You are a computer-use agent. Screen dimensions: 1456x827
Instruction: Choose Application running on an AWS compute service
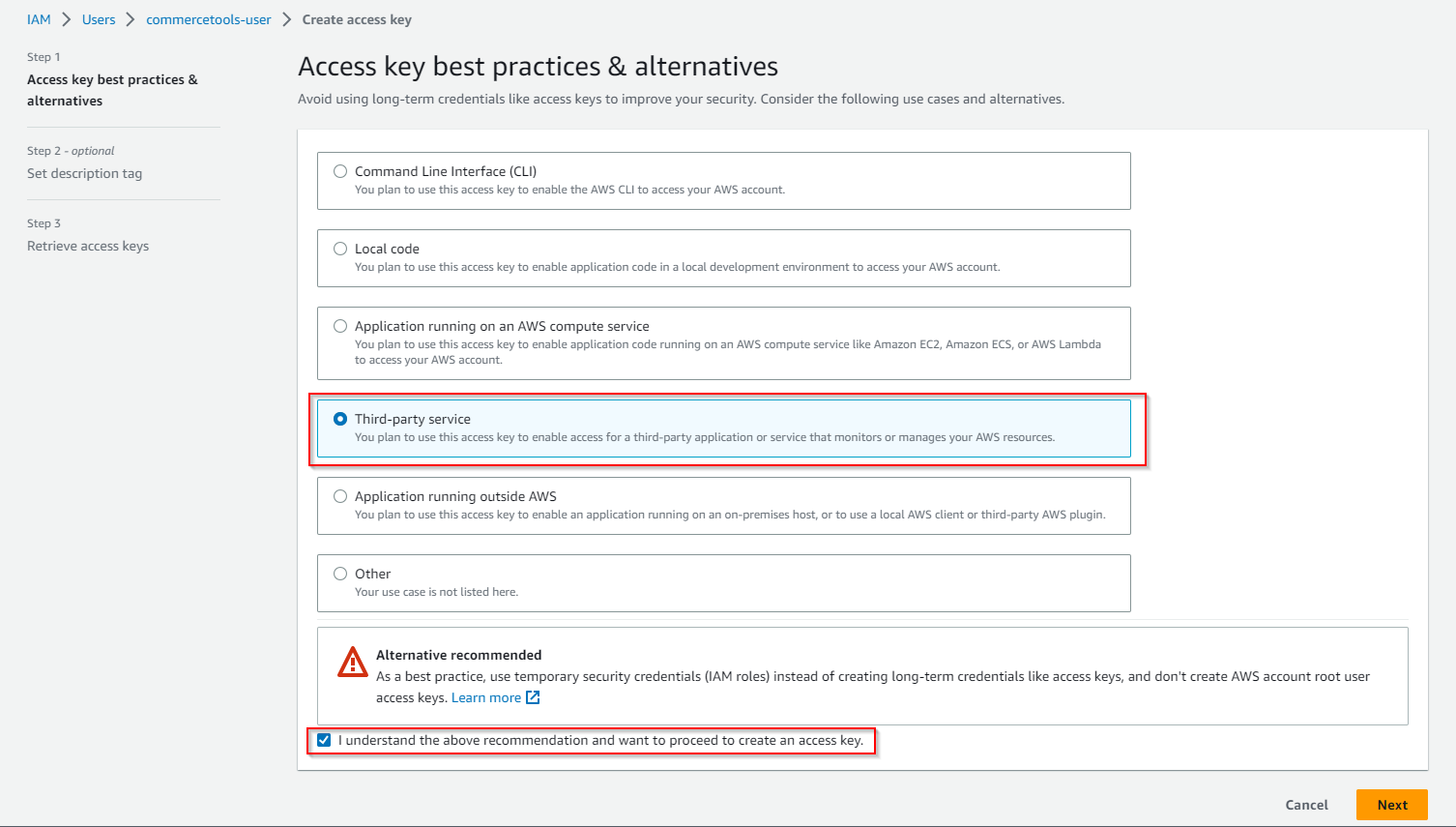coord(340,326)
